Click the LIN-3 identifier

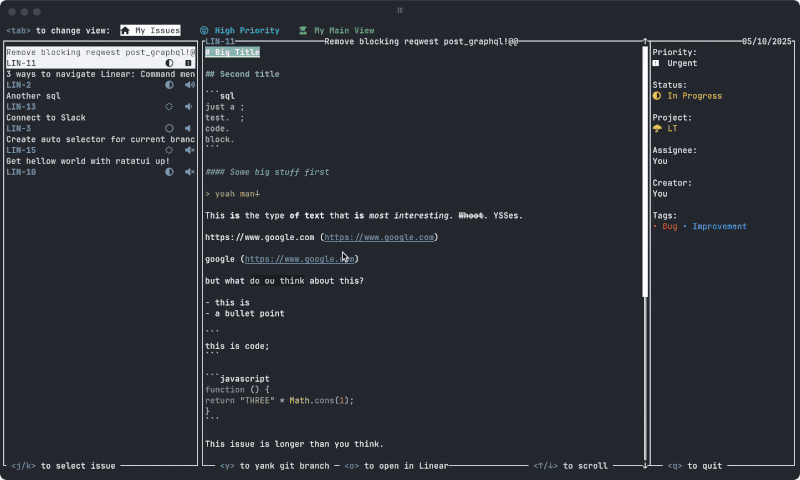coord(18,129)
